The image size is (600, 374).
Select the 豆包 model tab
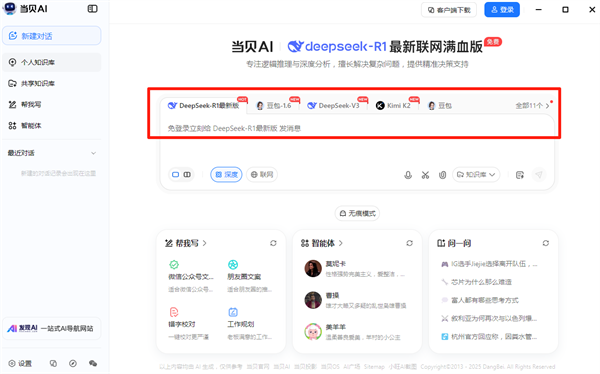pos(440,106)
